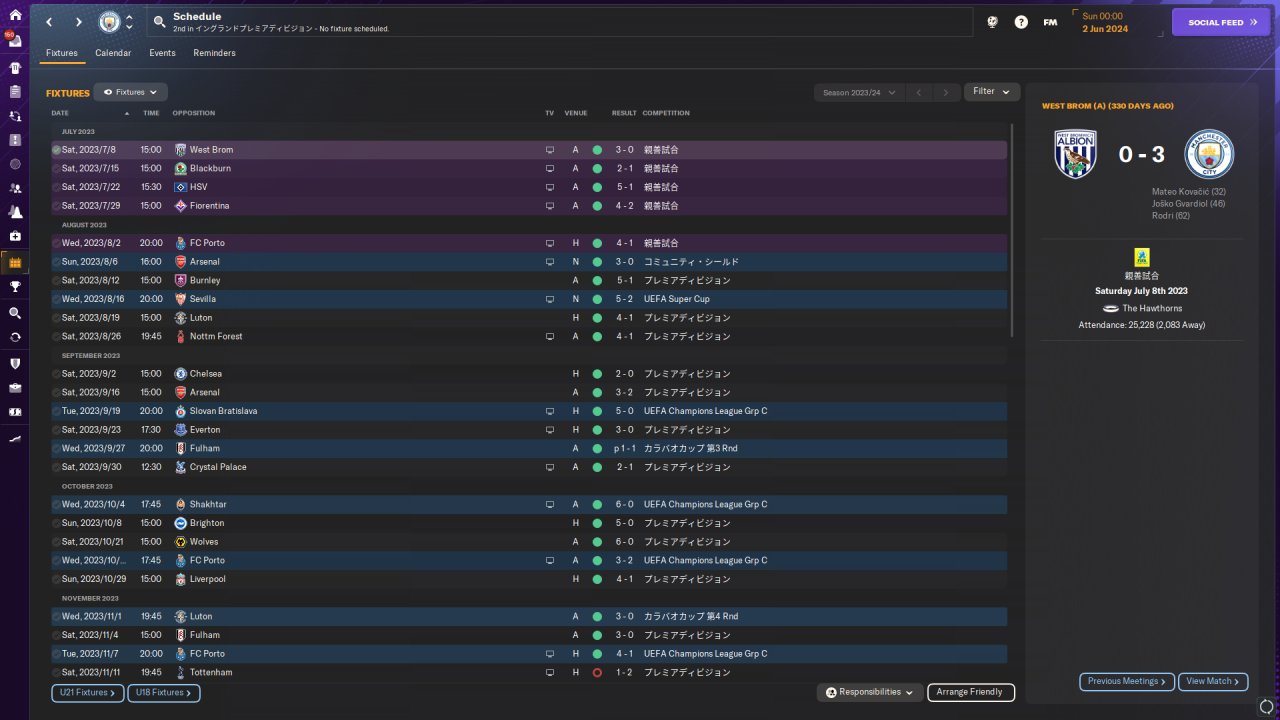Click the club switcher up-down arrows
Image resolution: width=1280 pixels, height=720 pixels.
click(x=129, y=22)
